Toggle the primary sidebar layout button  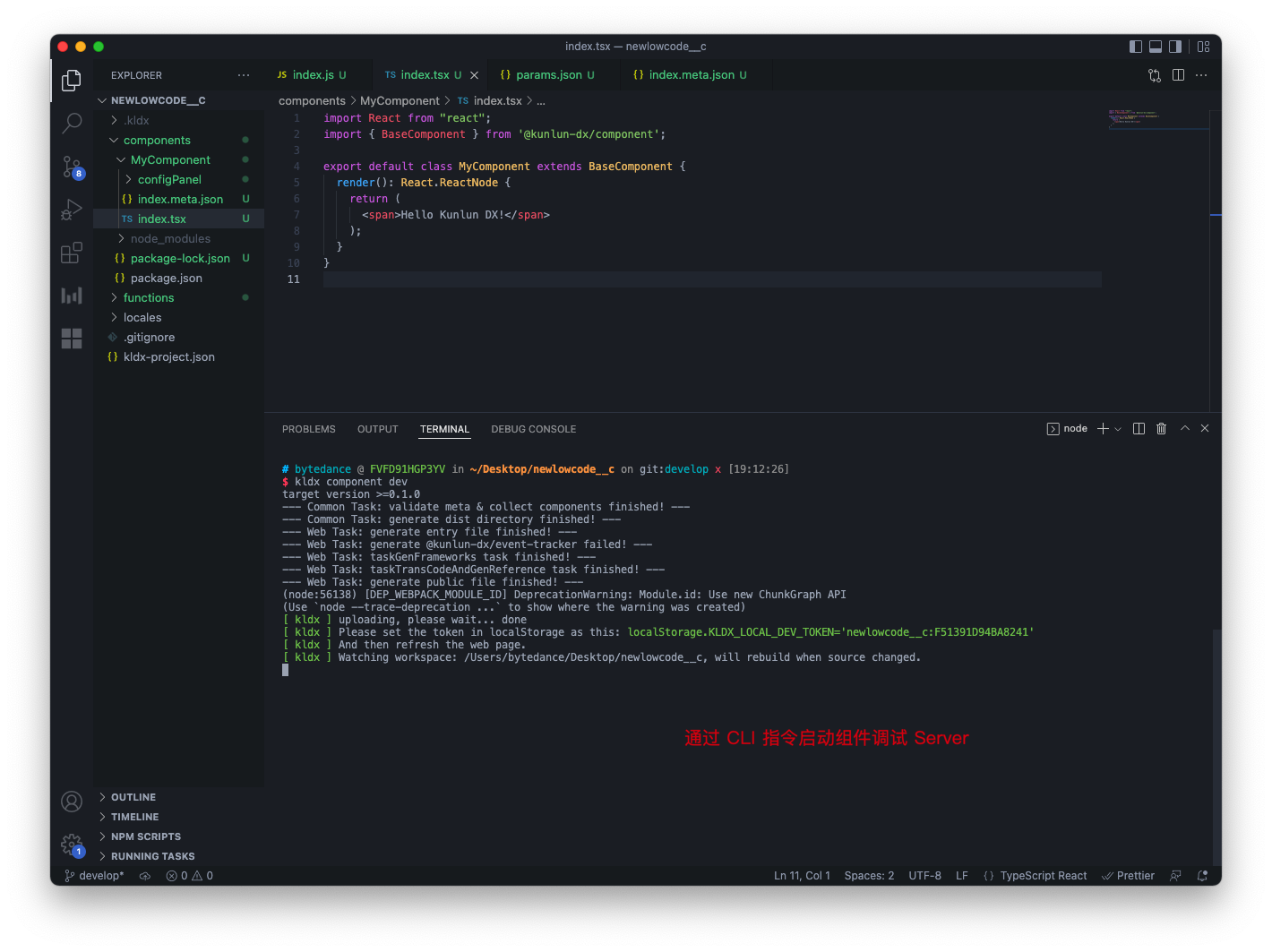click(x=1136, y=47)
